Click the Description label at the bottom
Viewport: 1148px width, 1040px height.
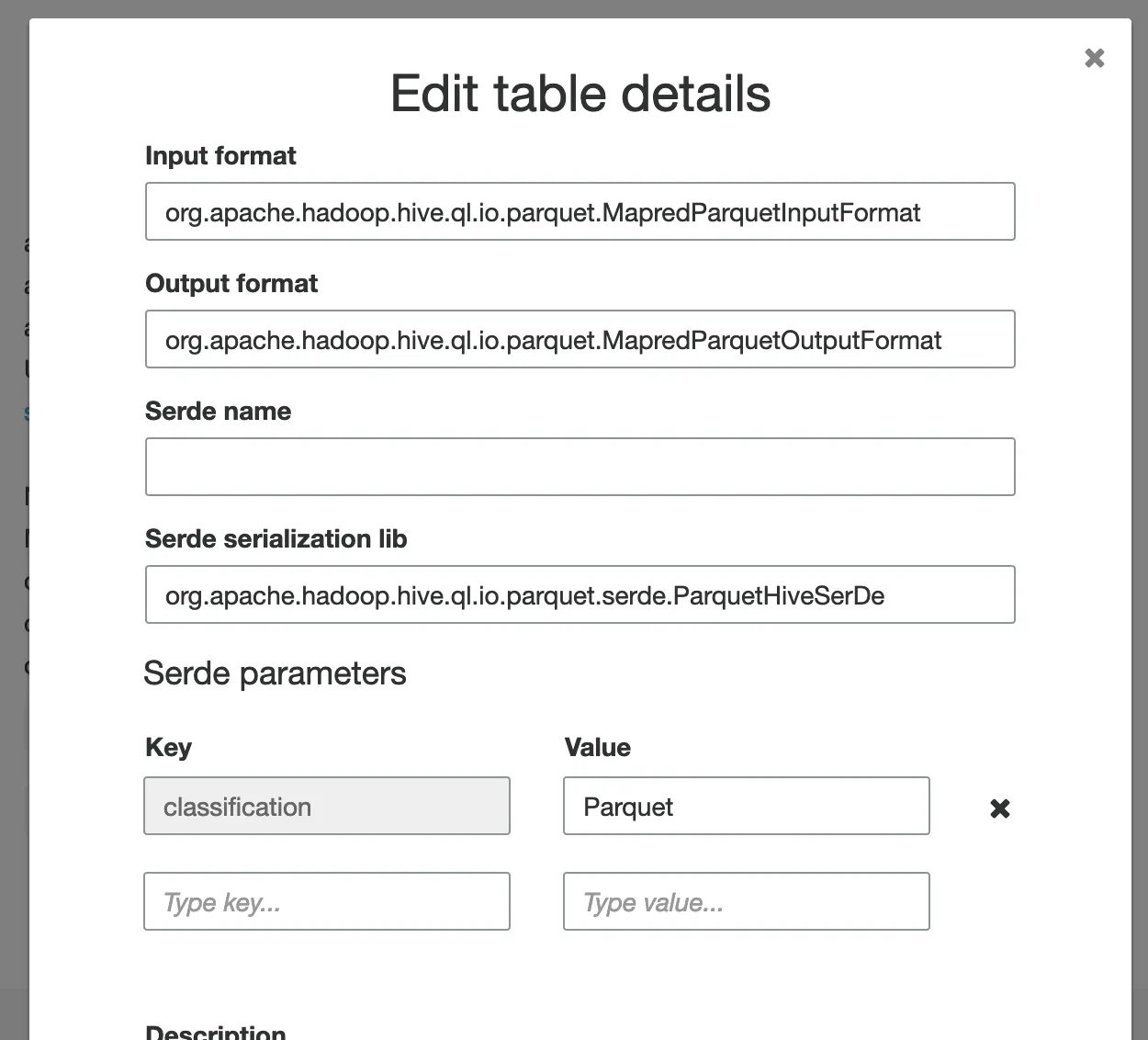(x=215, y=1033)
